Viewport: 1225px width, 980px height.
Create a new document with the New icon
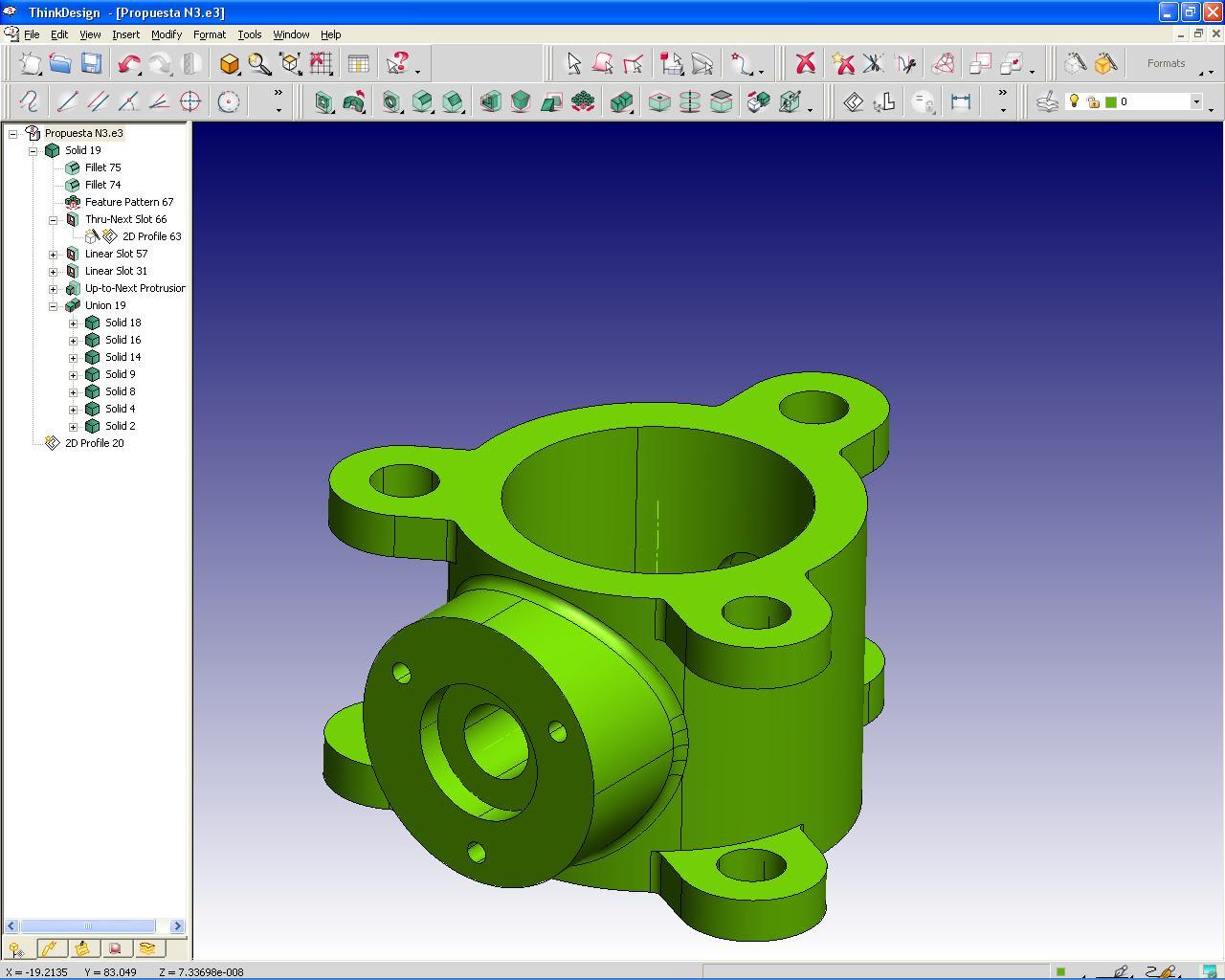[31, 64]
